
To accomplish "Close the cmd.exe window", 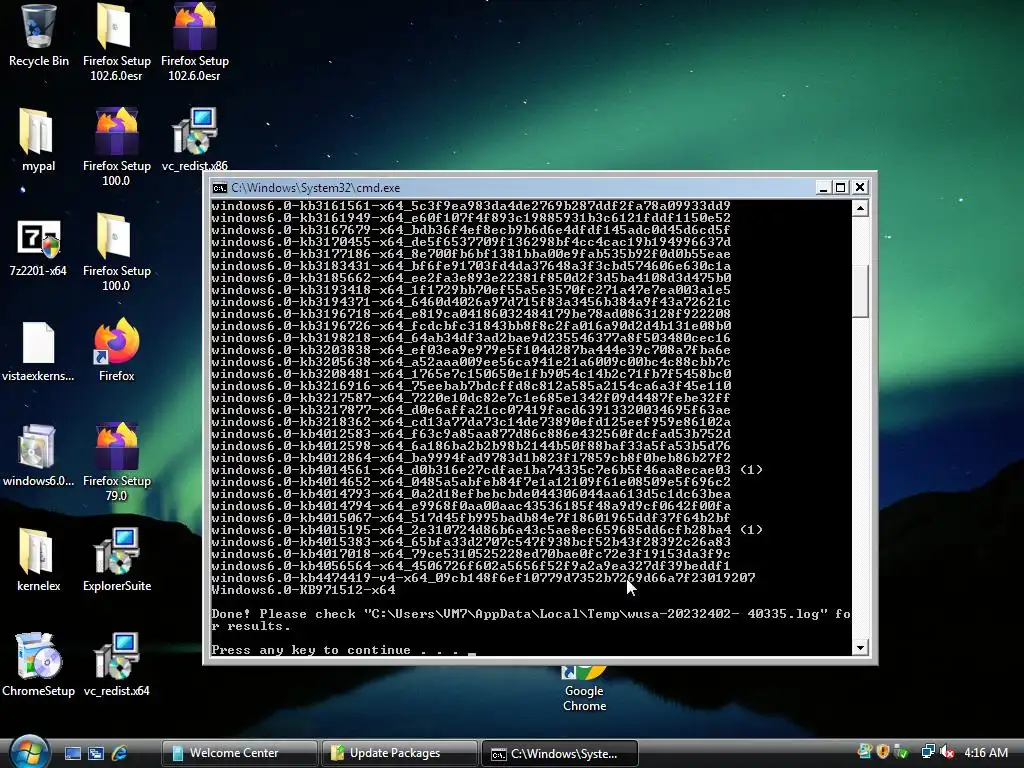I will click(860, 188).
